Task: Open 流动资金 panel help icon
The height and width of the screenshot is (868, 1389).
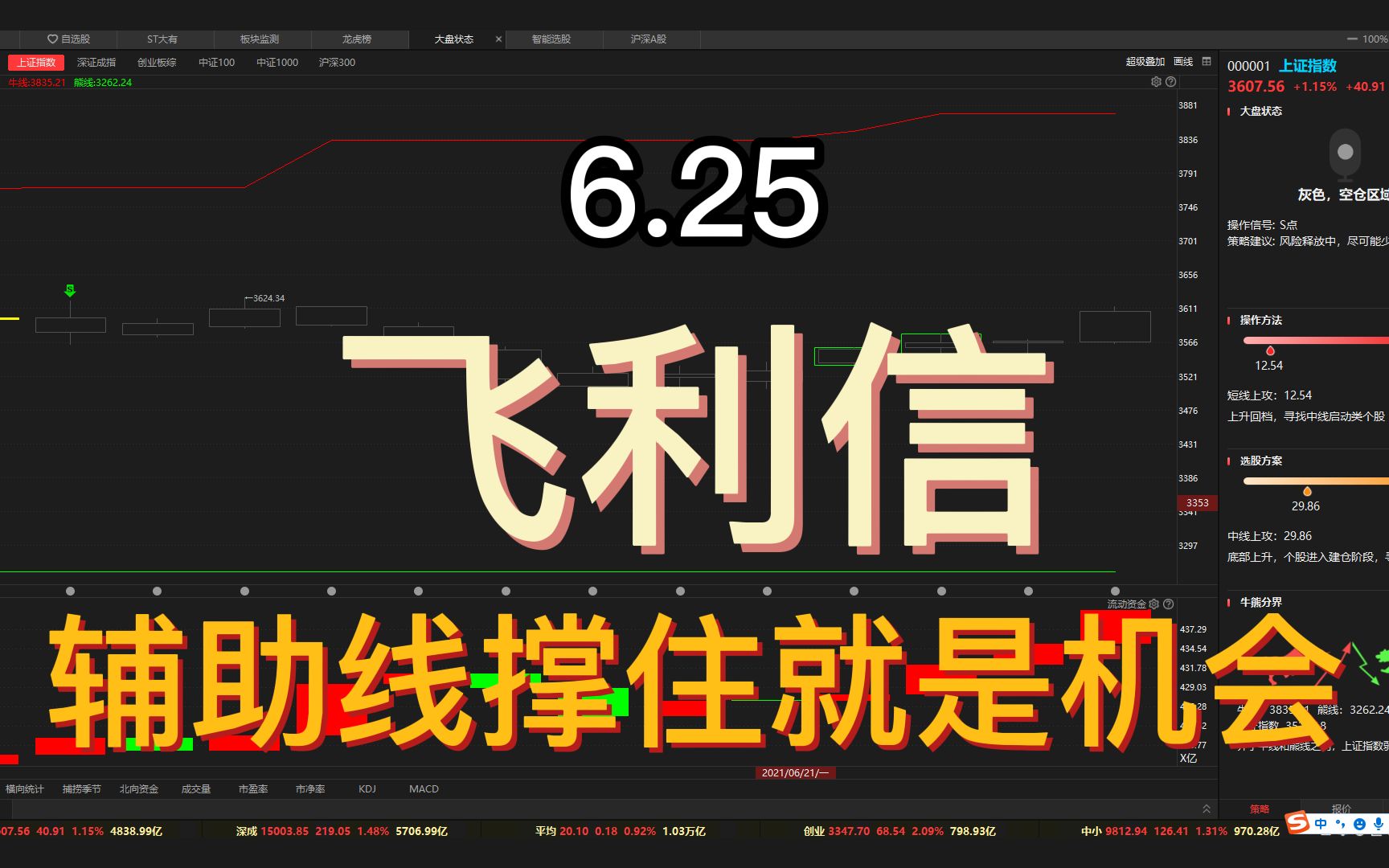Action: point(1169,604)
